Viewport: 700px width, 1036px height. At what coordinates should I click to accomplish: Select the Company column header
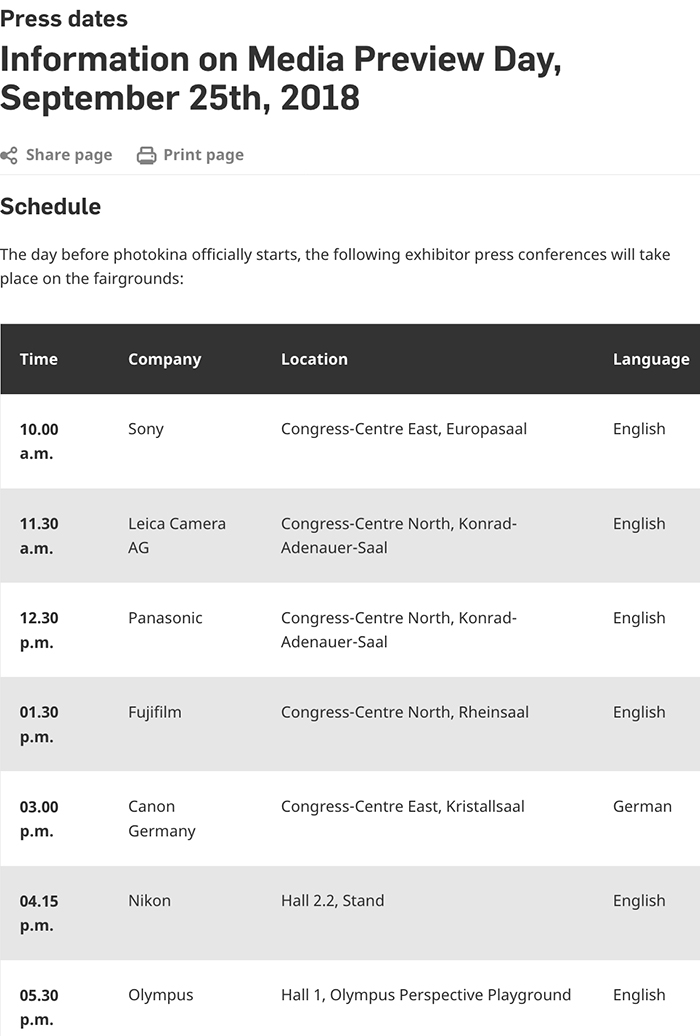165,359
